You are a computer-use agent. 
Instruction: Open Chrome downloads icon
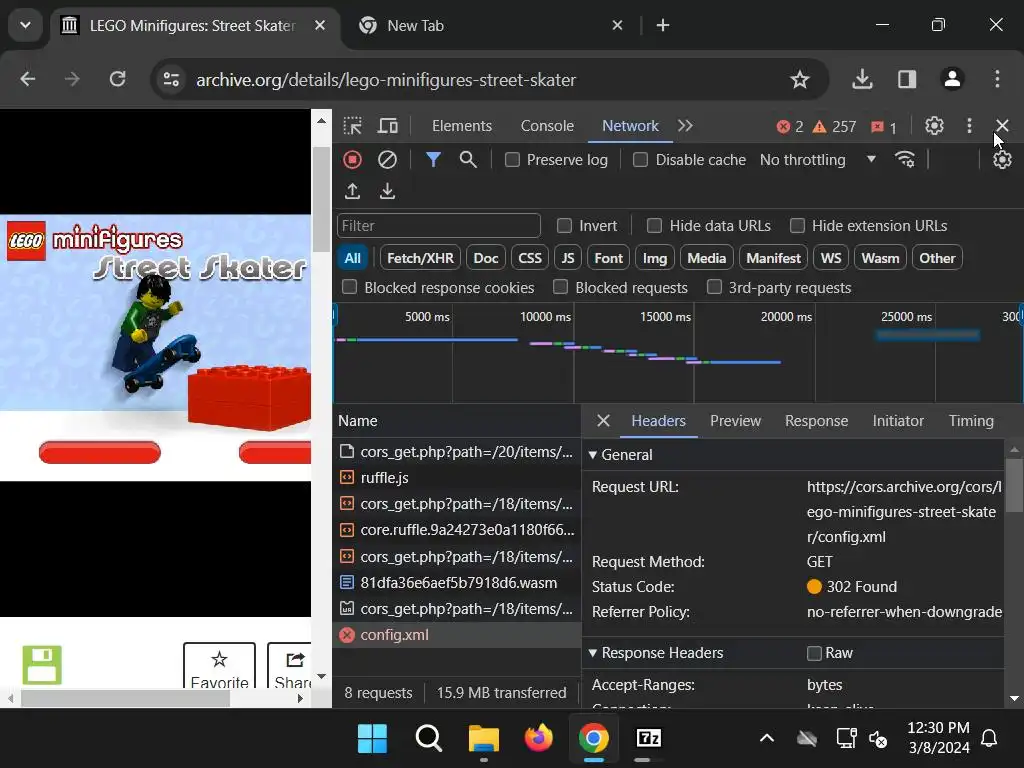coord(862,79)
